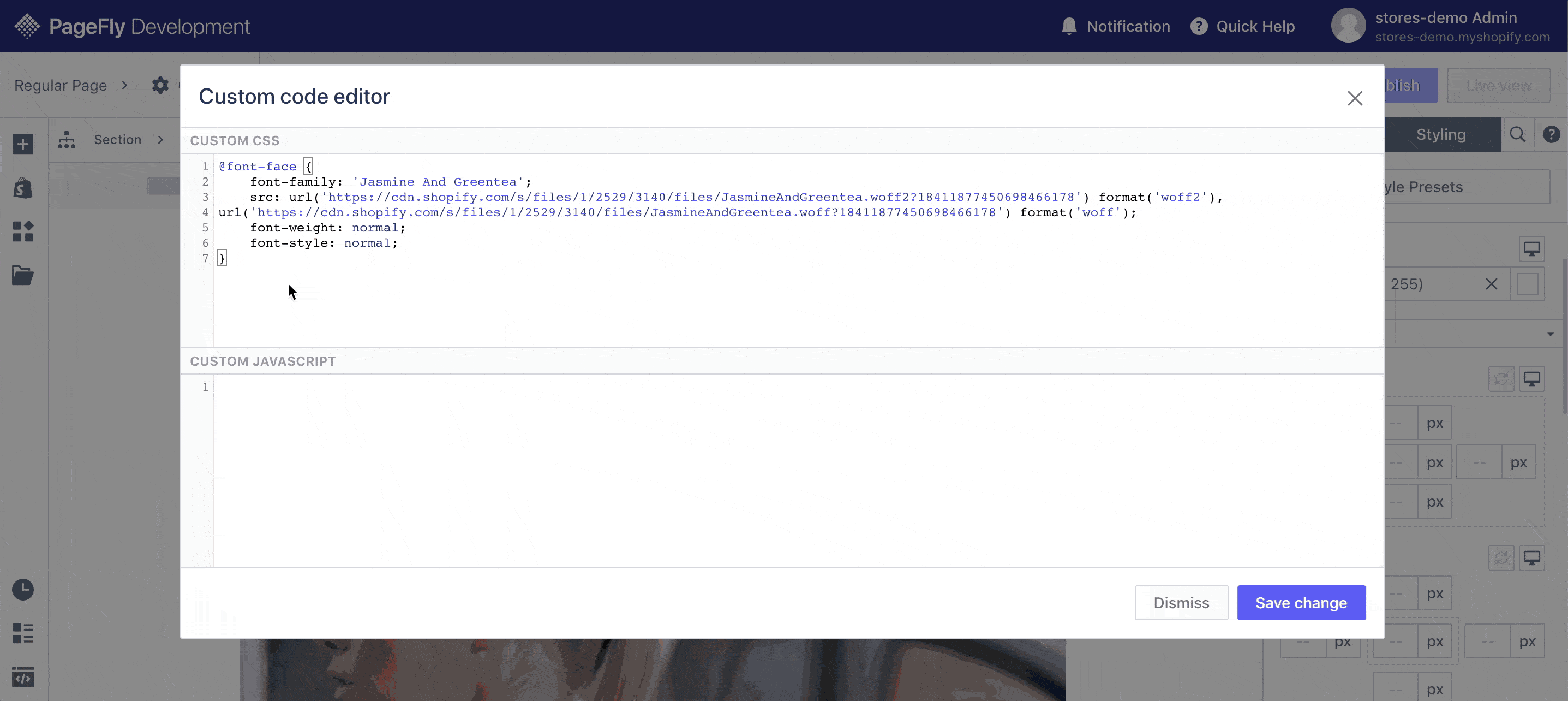Screen dimensions: 1568x701
Task: Click the Publish button
Action: (1410, 85)
